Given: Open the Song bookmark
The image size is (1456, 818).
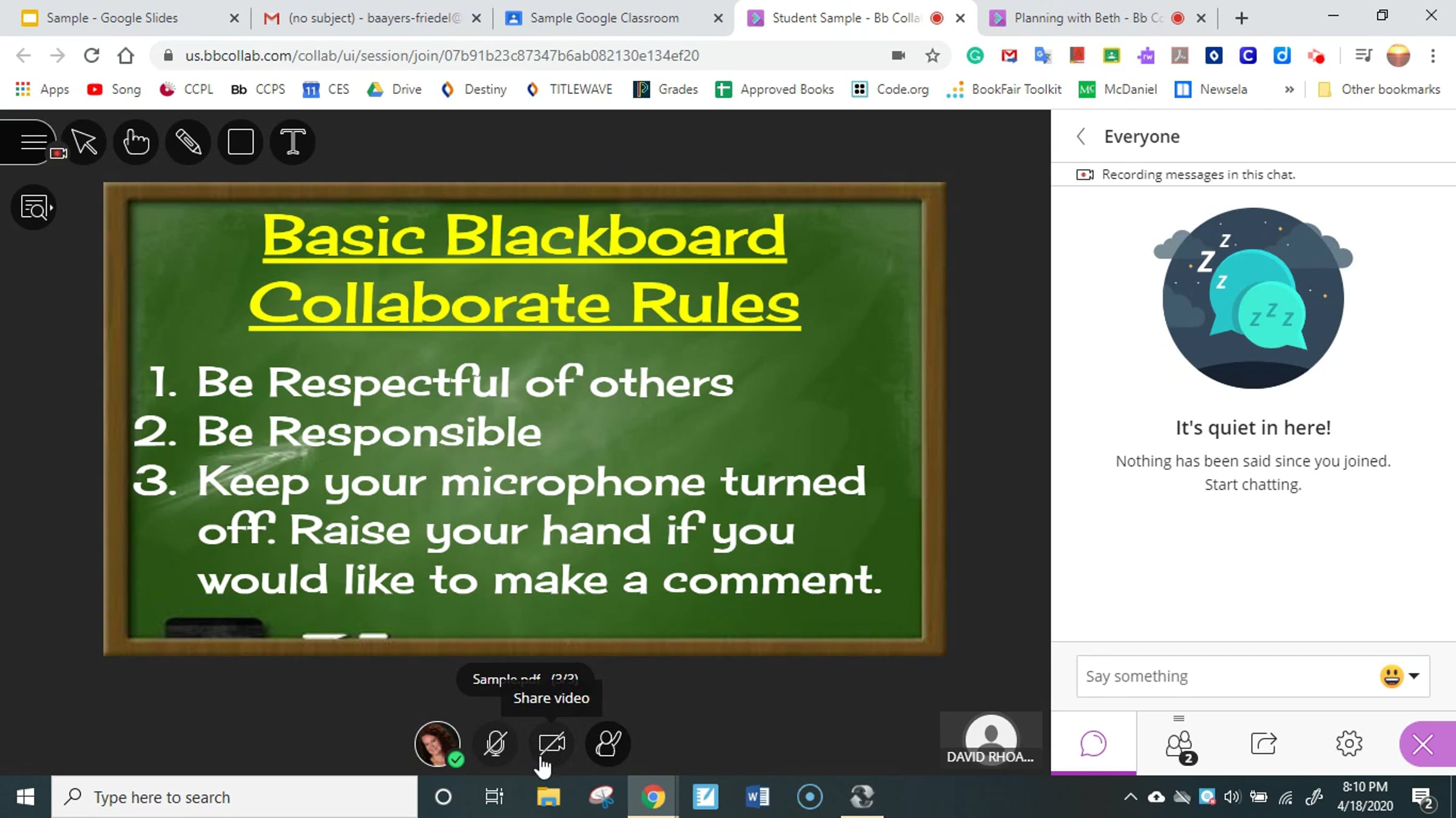Looking at the screenshot, I should click(114, 90).
